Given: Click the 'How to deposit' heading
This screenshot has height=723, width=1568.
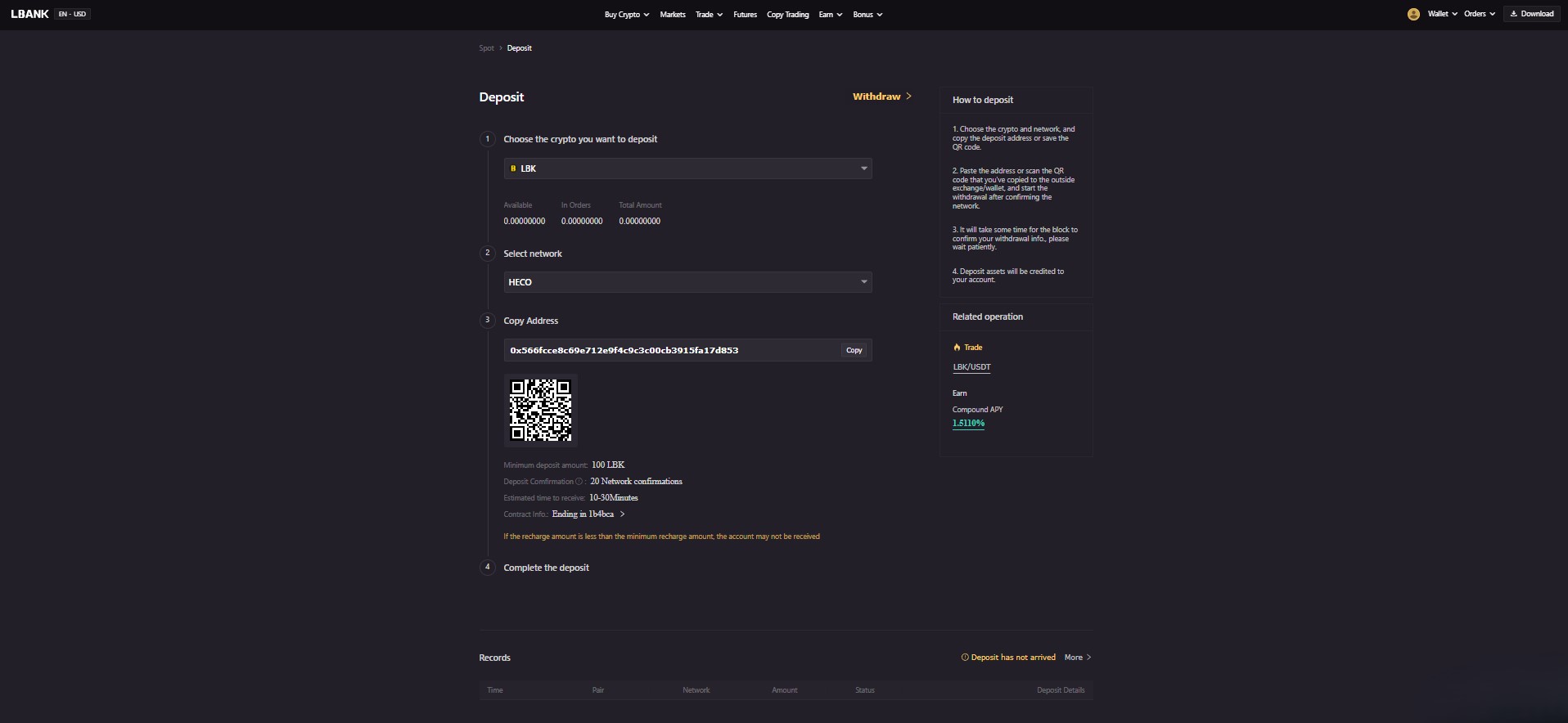Looking at the screenshot, I should coord(983,100).
